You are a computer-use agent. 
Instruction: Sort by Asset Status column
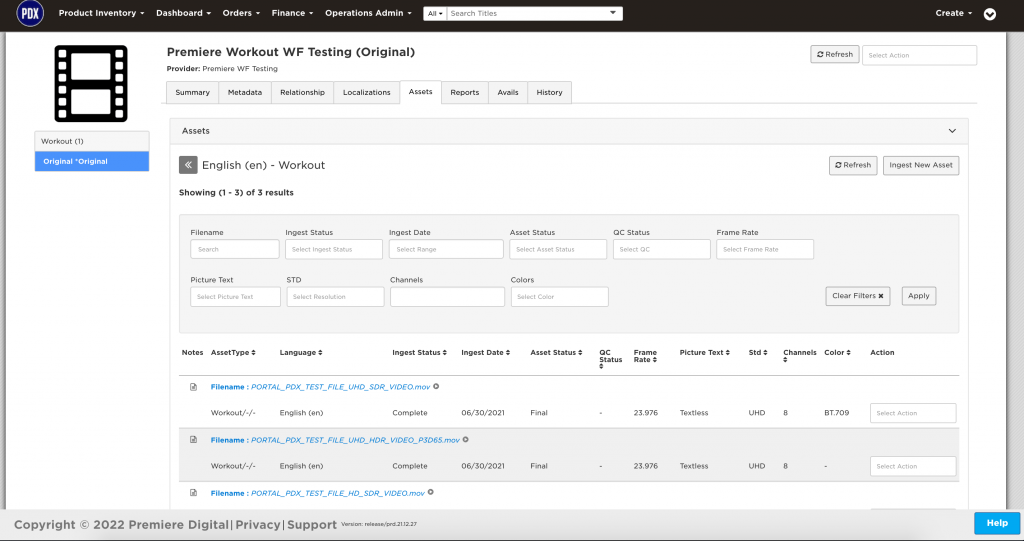tap(556, 353)
